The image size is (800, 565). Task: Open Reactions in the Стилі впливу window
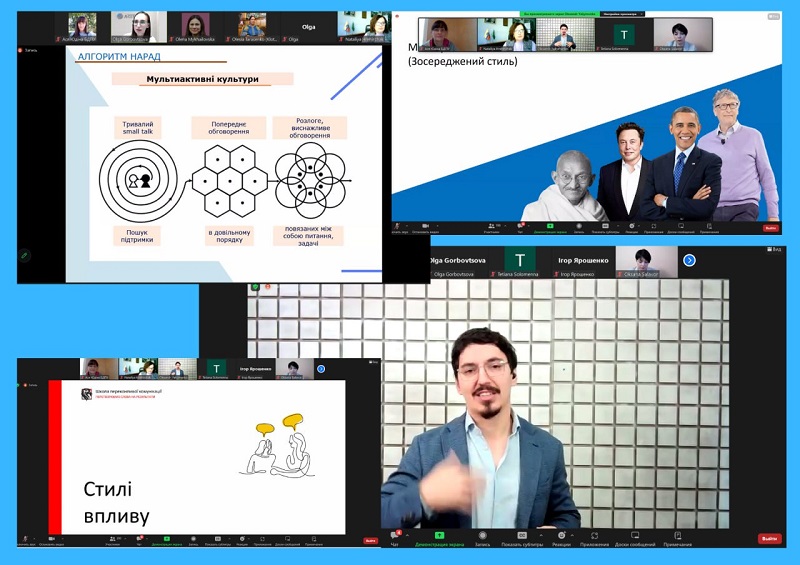(x=242, y=541)
